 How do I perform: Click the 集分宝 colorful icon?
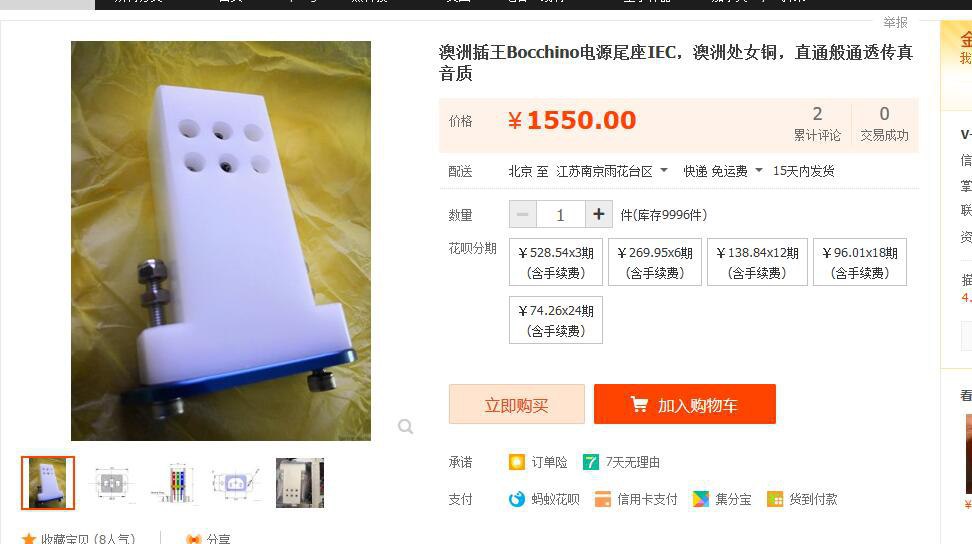click(x=700, y=499)
